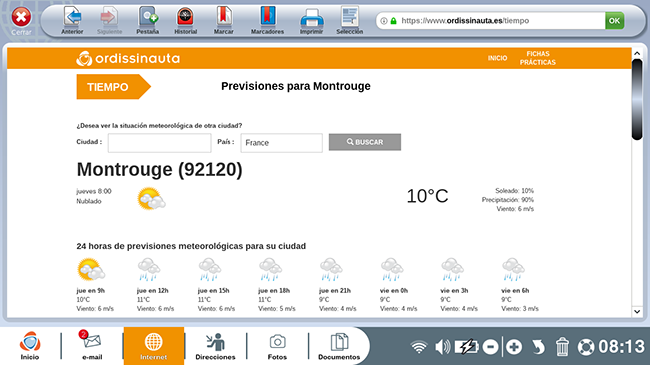
Task: Click the Previsiones para Montrouge title
Action: (296, 86)
